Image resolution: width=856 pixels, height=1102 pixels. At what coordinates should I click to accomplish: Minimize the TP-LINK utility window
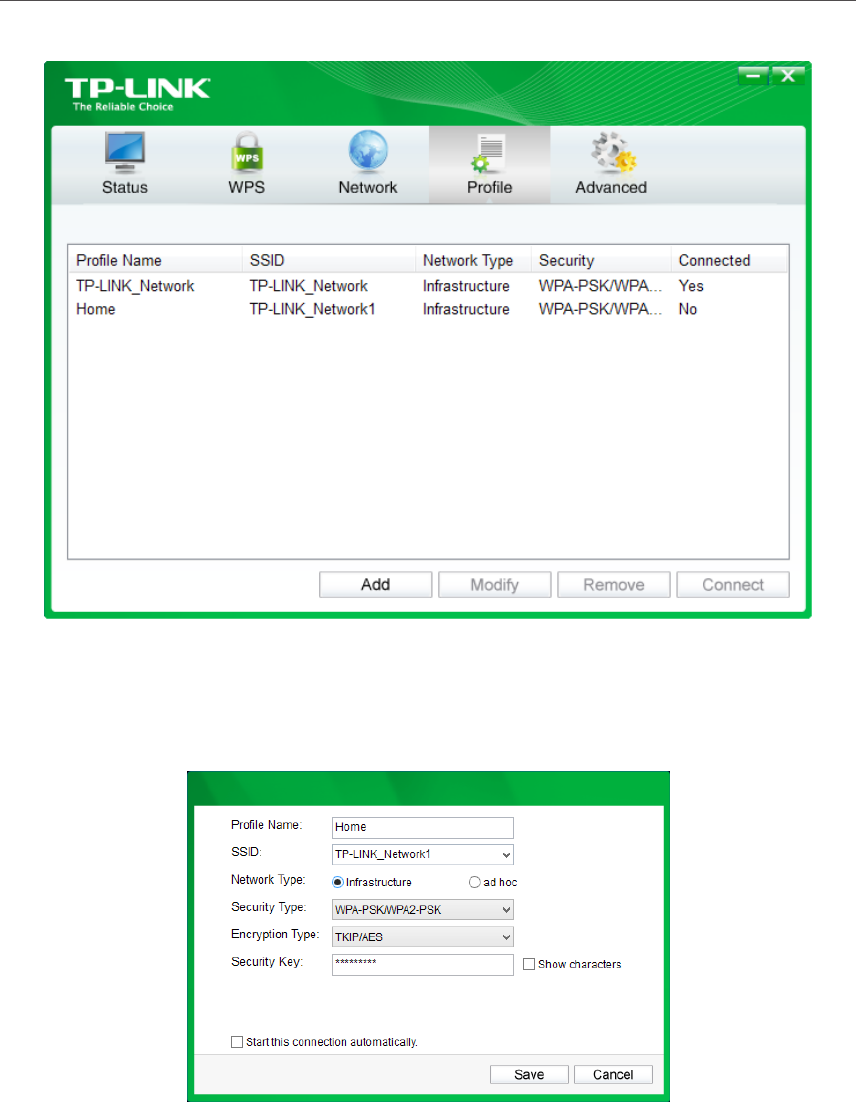pos(753,75)
